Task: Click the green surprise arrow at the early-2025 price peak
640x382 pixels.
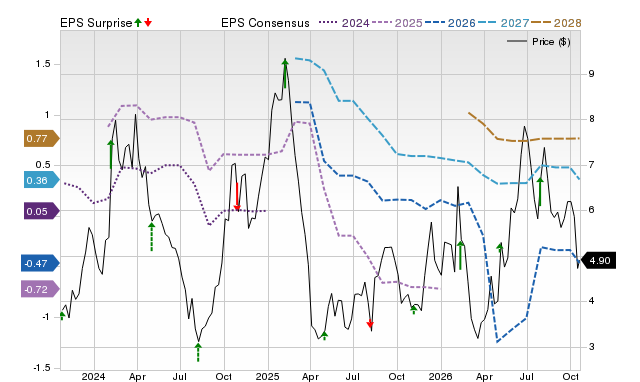Action: [x=285, y=73]
